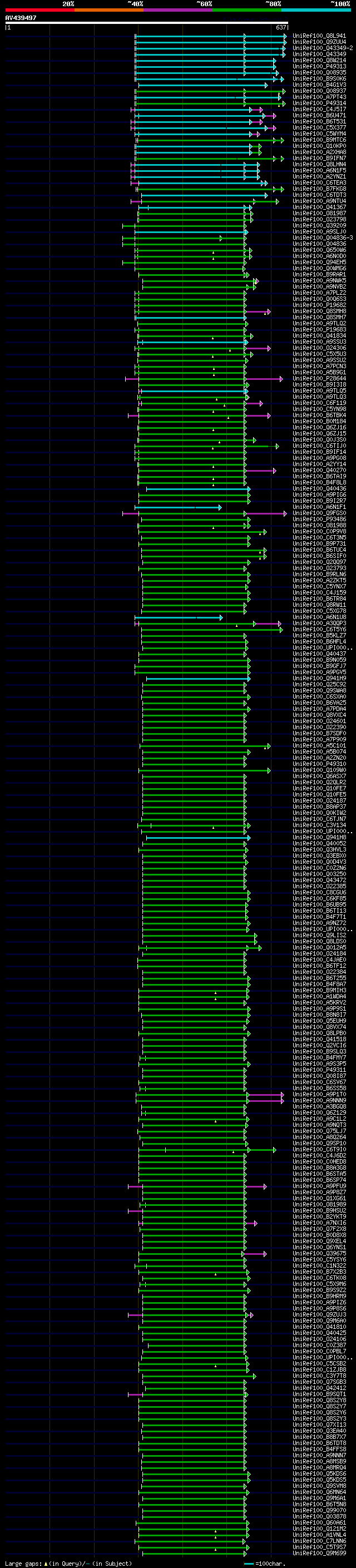Select last hit label UniRef100_Q9M699
The width and height of the screenshot is (356, 1568).
coord(319,1553)
